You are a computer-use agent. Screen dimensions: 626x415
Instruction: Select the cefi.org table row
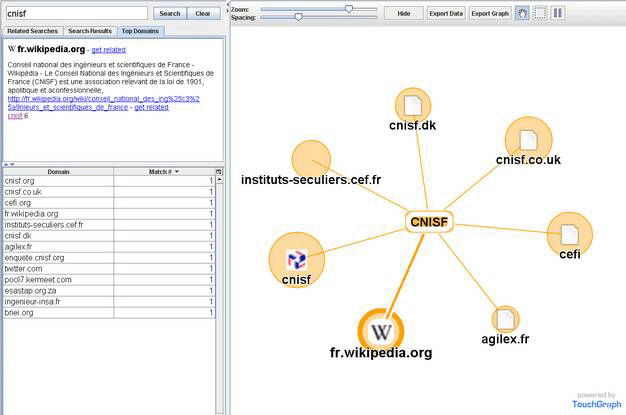tap(109, 203)
